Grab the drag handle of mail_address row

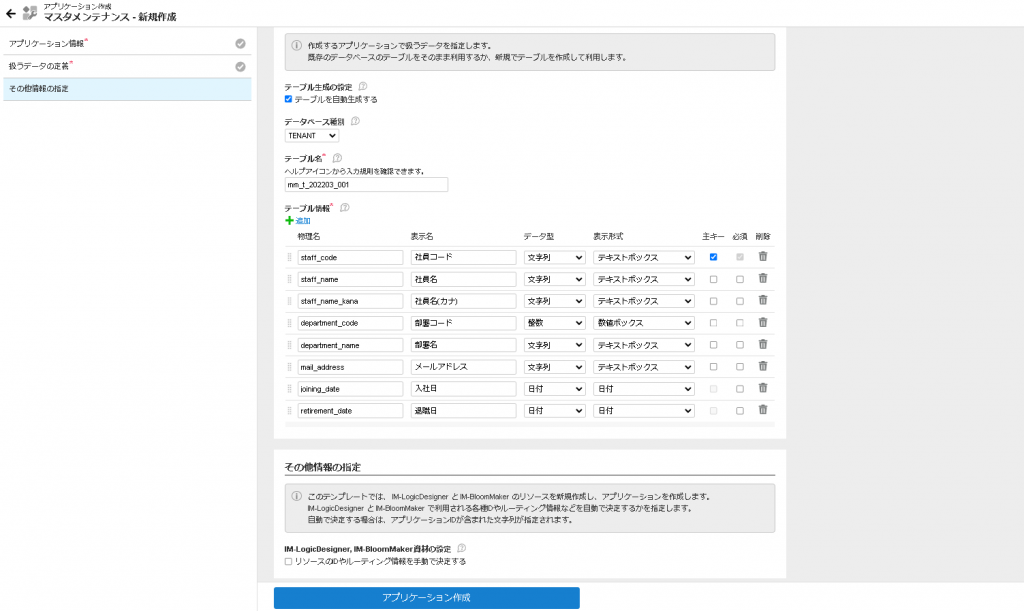[x=289, y=367]
